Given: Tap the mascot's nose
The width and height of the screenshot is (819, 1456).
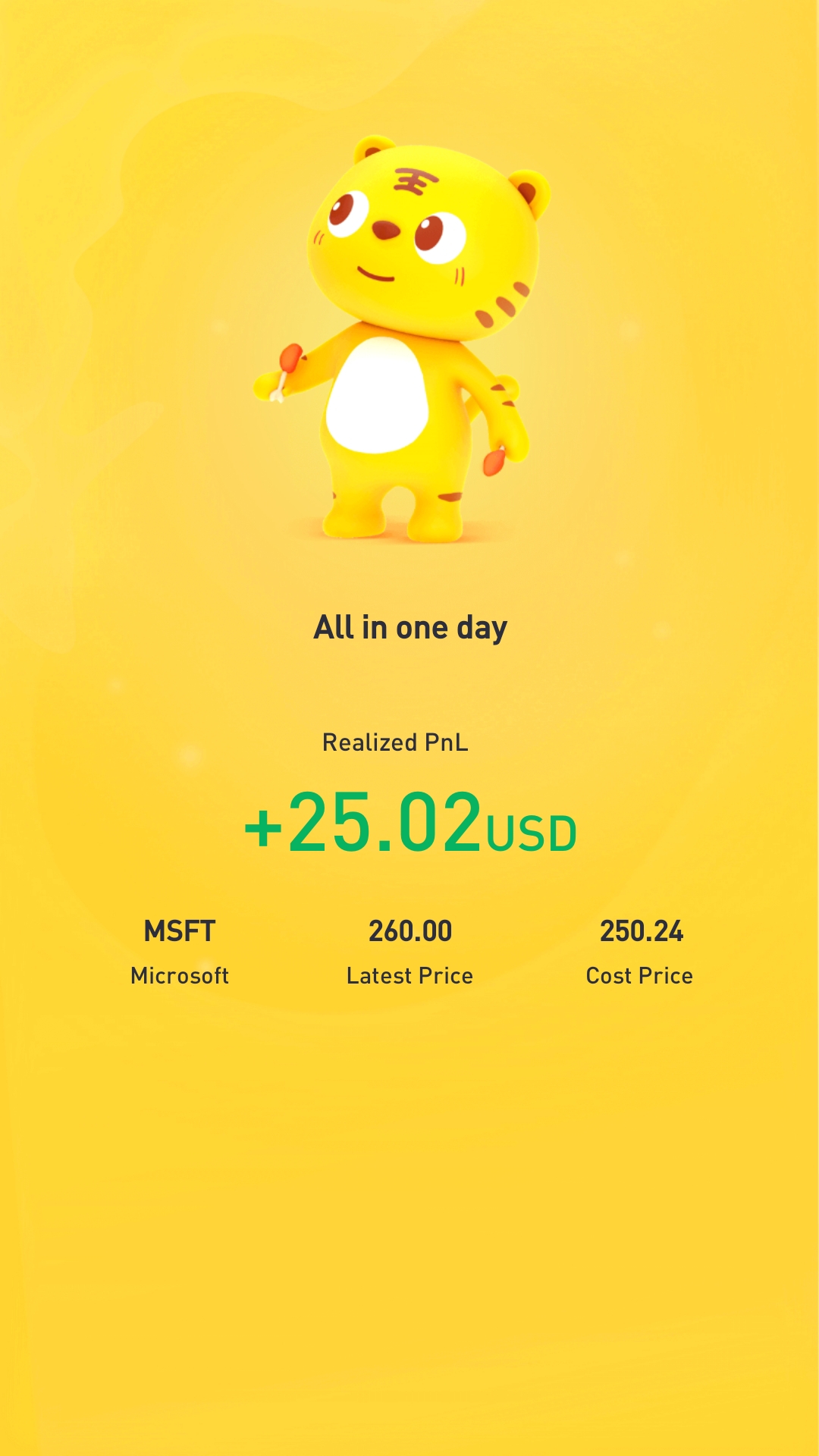Looking at the screenshot, I should (385, 229).
